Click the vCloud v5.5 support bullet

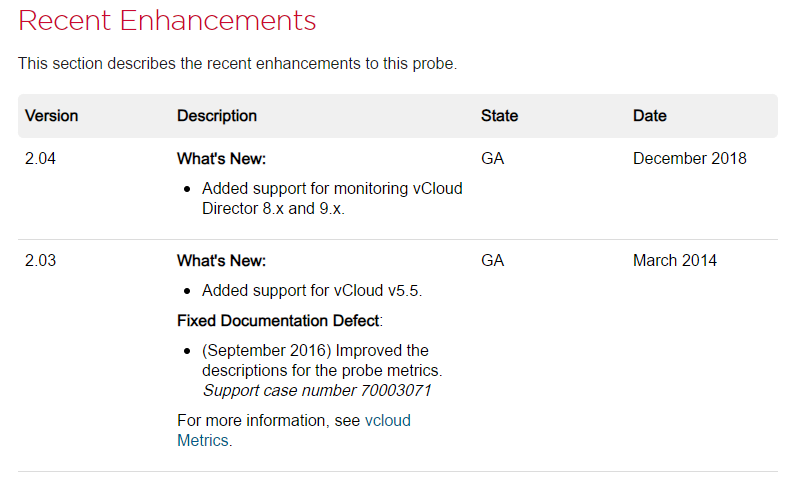click(312, 291)
